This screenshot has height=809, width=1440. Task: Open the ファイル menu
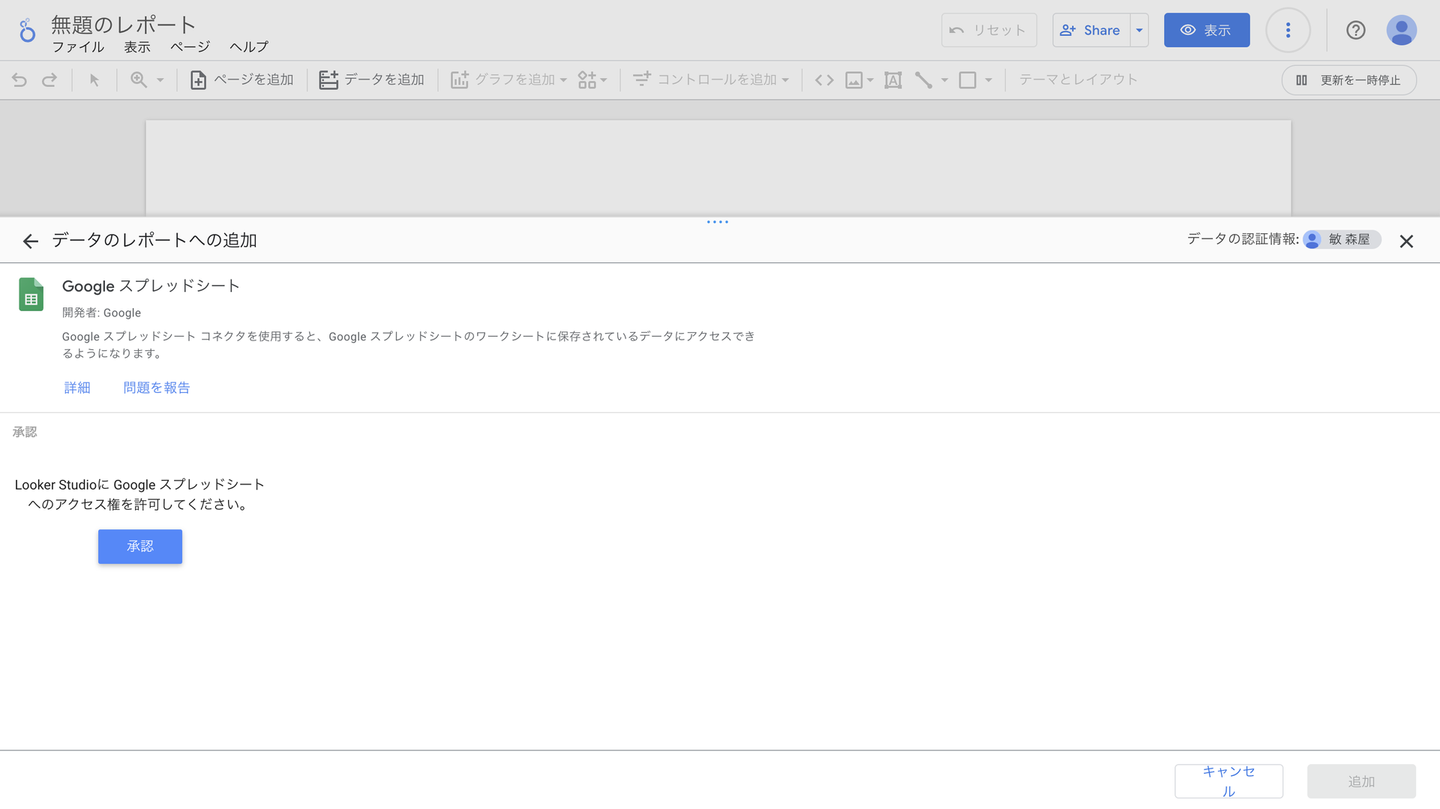click(78, 47)
